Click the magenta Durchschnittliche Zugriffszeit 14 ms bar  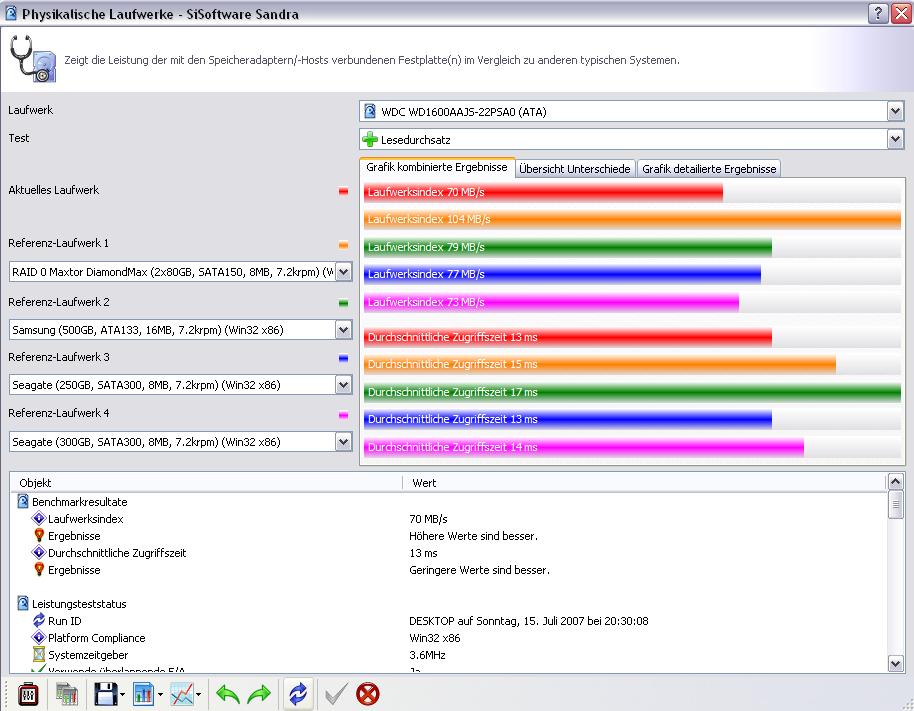pyautogui.click(x=584, y=447)
